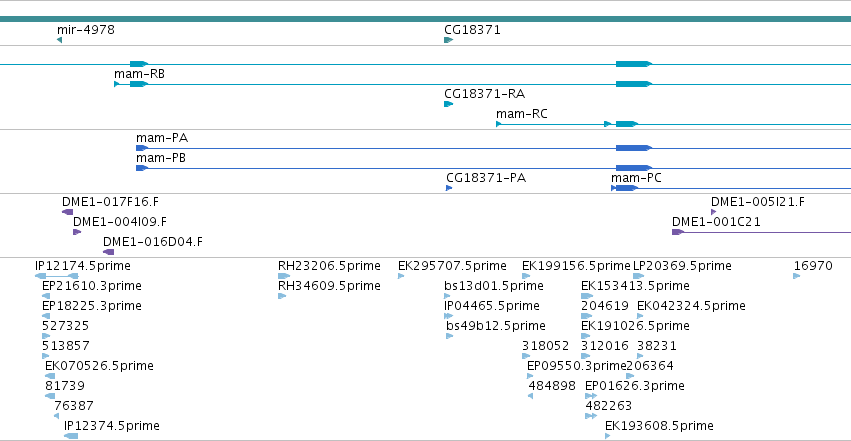
Task: Click EST bs13d01.5prime
Action: [x=493, y=286]
